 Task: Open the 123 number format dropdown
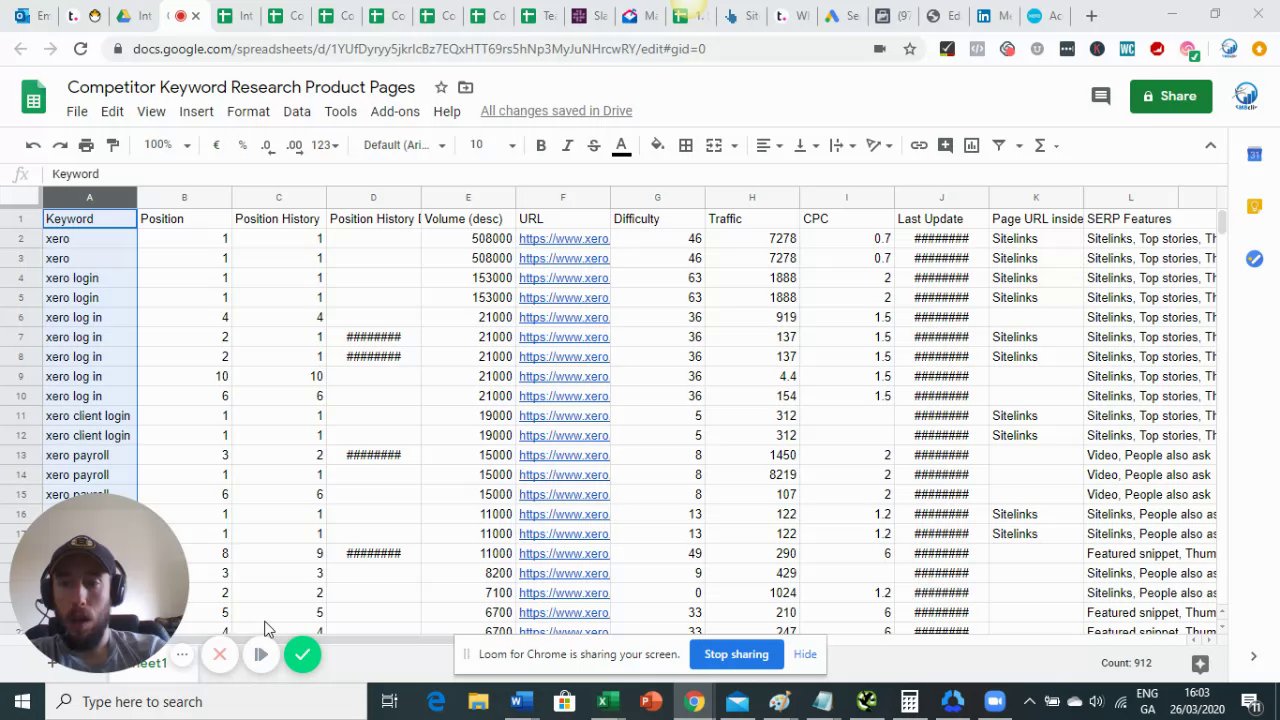[x=325, y=145]
